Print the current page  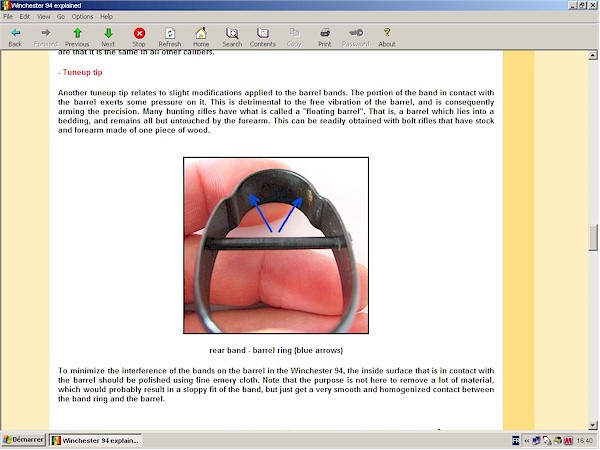325,38
